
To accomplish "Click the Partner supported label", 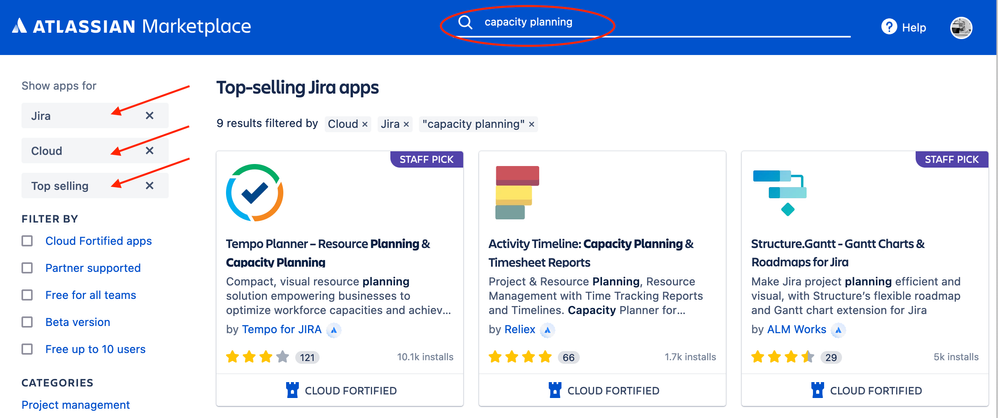I will pyautogui.click(x=93, y=268).
